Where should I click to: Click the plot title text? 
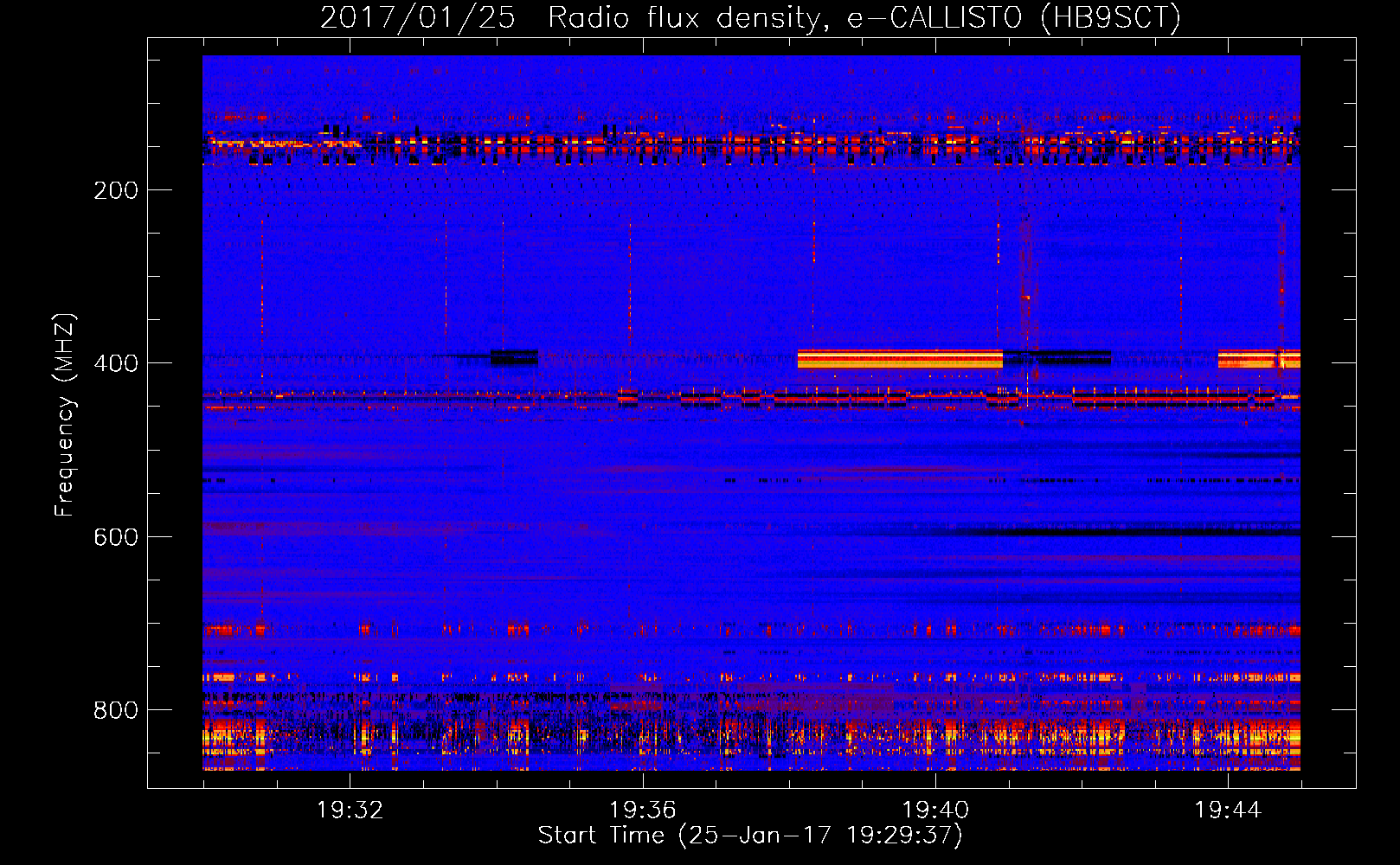(x=750, y=17)
